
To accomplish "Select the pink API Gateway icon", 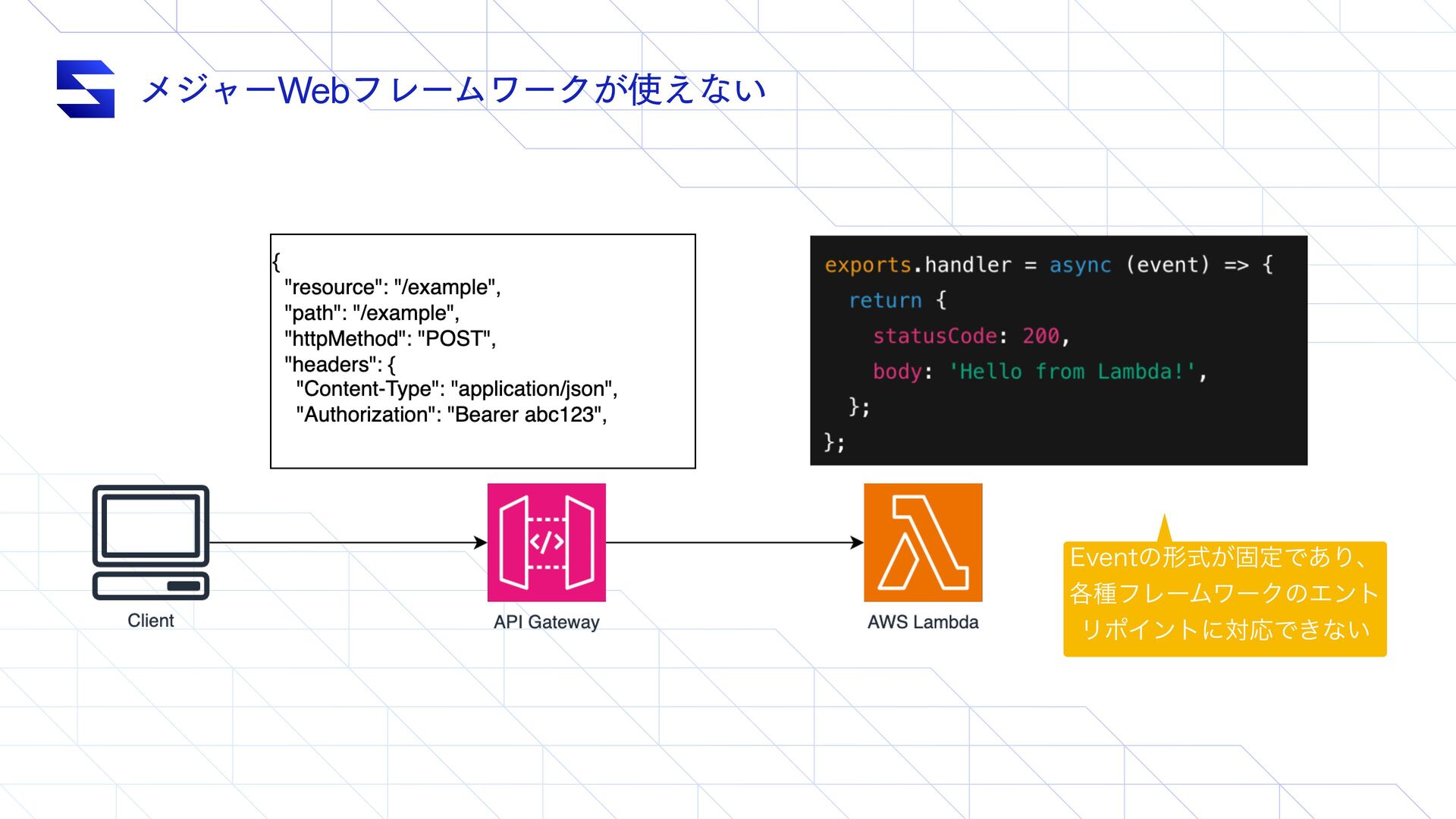I will point(546,542).
